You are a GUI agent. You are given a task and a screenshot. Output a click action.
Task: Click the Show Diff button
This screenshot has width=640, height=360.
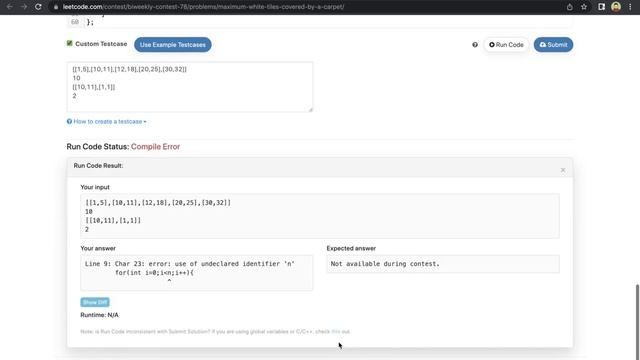coord(95,302)
